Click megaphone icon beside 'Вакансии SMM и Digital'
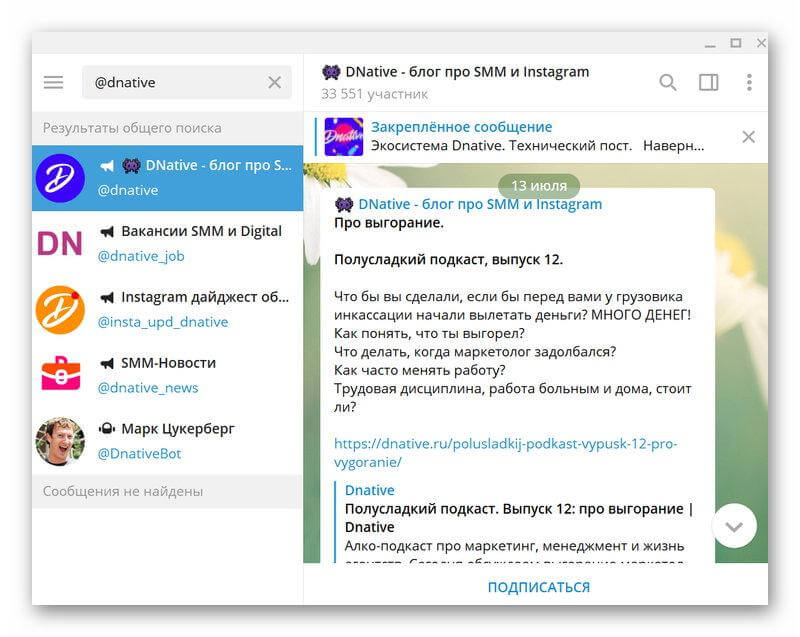The image size is (800, 637). 107,232
